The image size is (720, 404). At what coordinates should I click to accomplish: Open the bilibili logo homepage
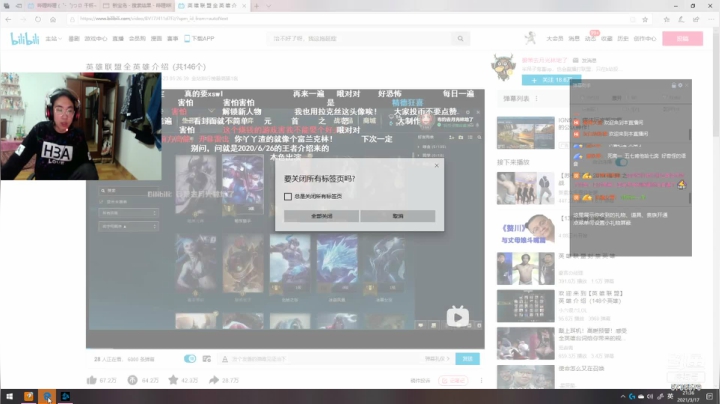tap(25, 39)
